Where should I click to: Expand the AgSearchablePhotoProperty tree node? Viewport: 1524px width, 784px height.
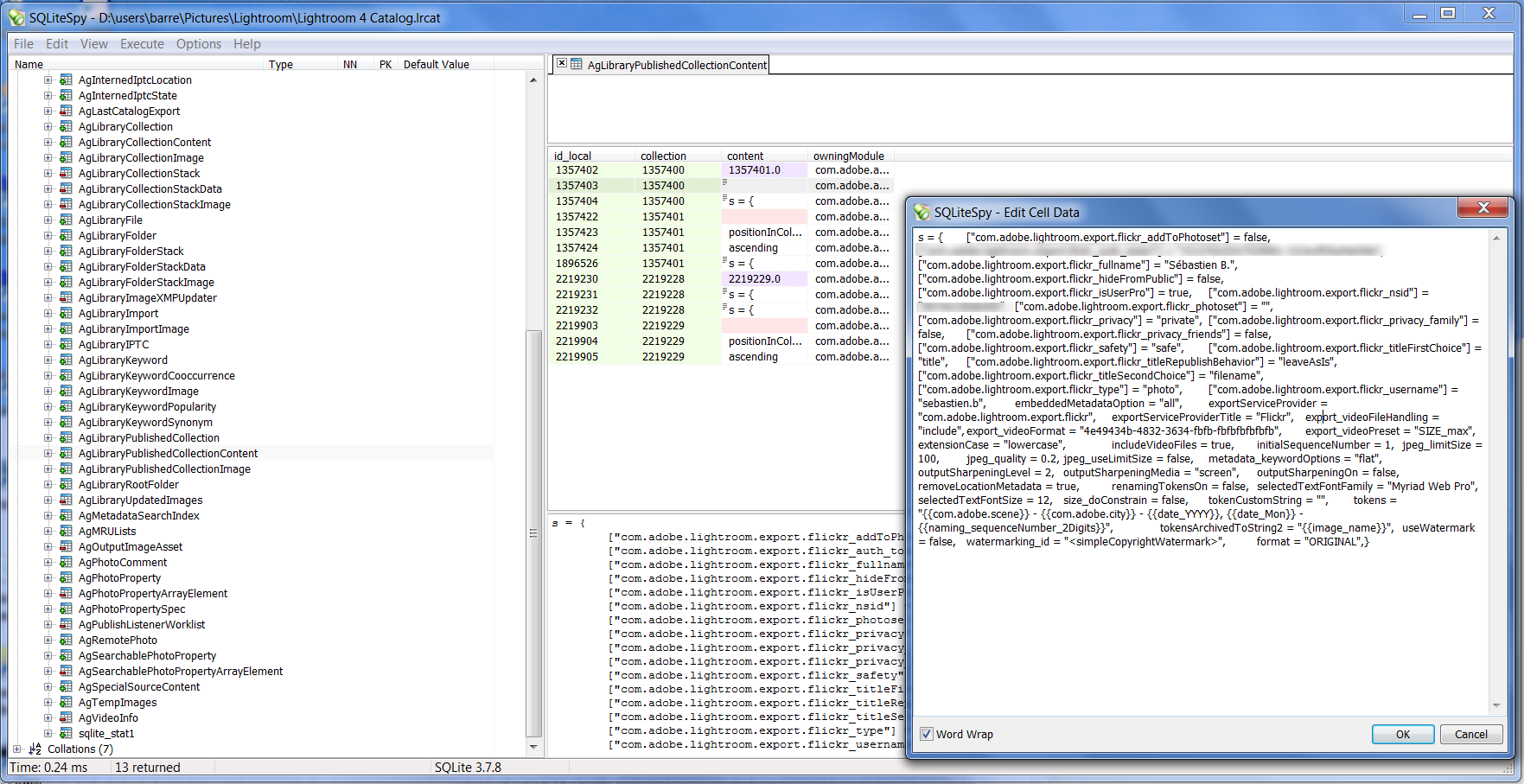pyautogui.click(x=48, y=656)
